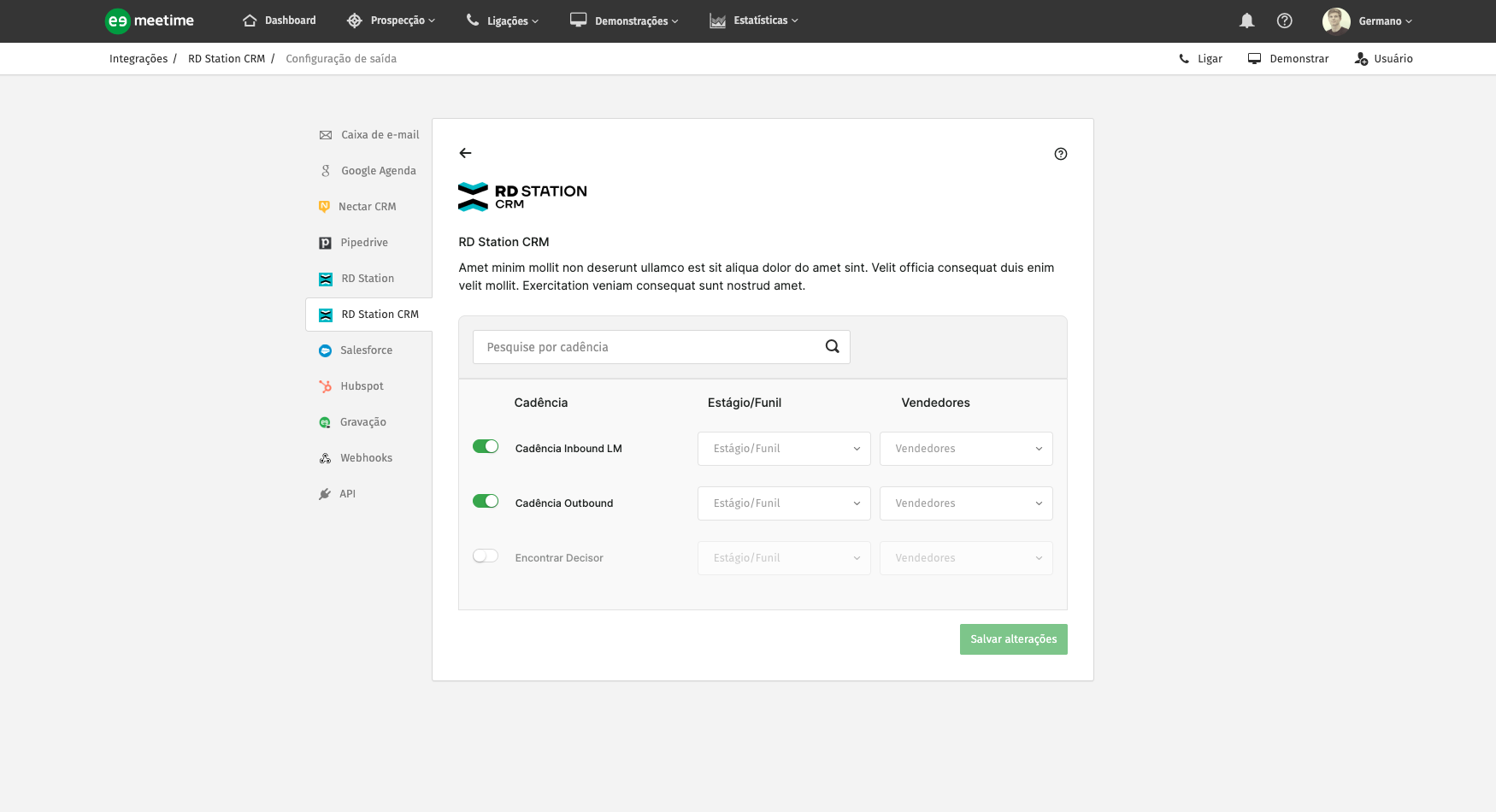Click Salesforce cloud icon in sidebar
1496x812 pixels.
click(325, 350)
